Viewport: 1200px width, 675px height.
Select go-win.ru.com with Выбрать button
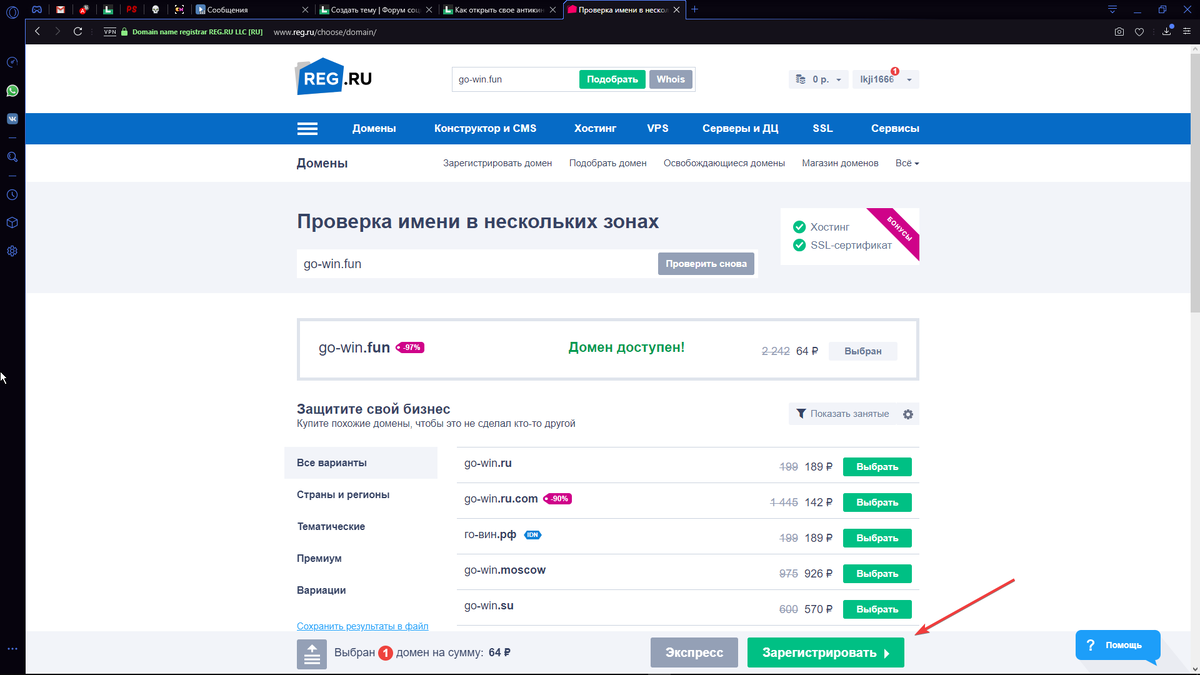point(877,502)
